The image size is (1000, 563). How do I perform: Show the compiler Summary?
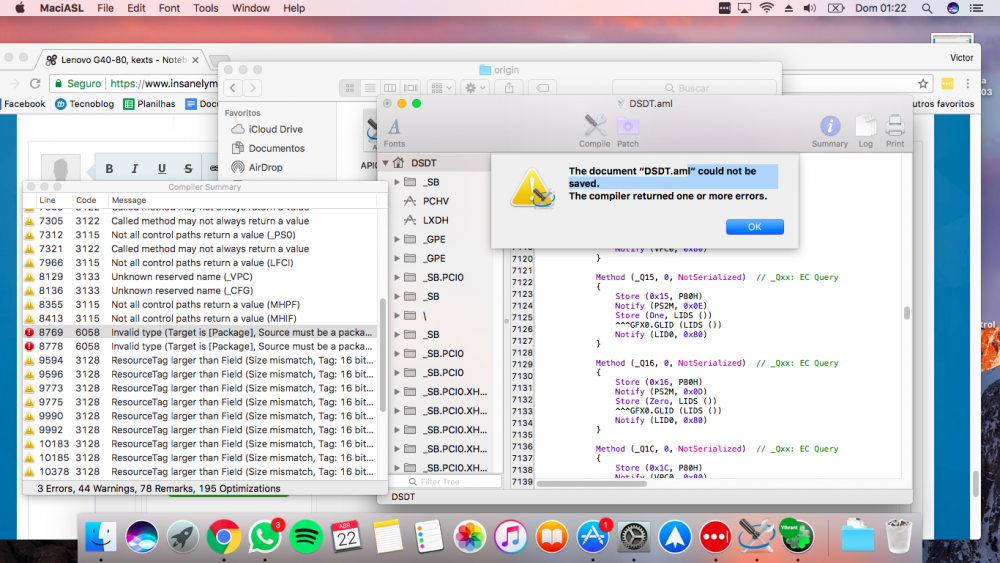[830, 131]
